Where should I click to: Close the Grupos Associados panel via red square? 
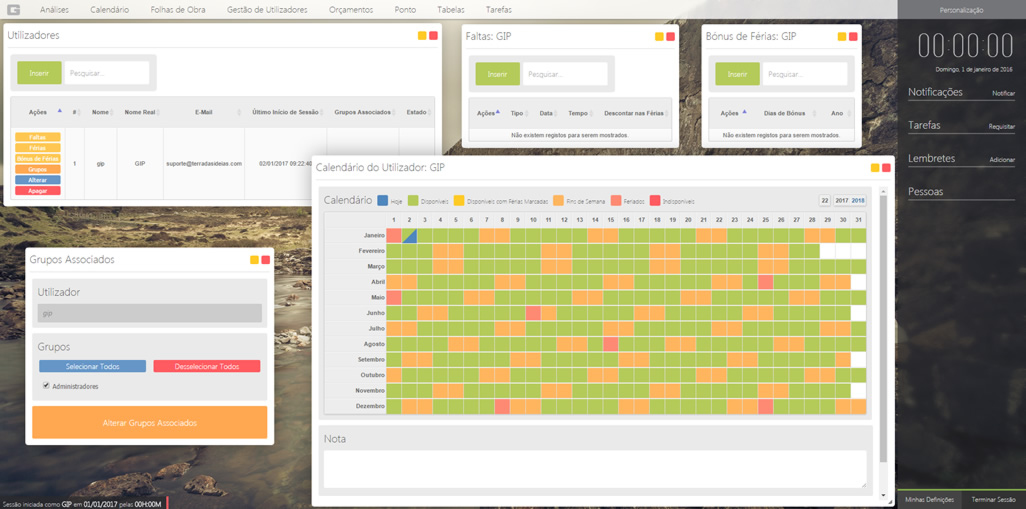click(x=266, y=260)
